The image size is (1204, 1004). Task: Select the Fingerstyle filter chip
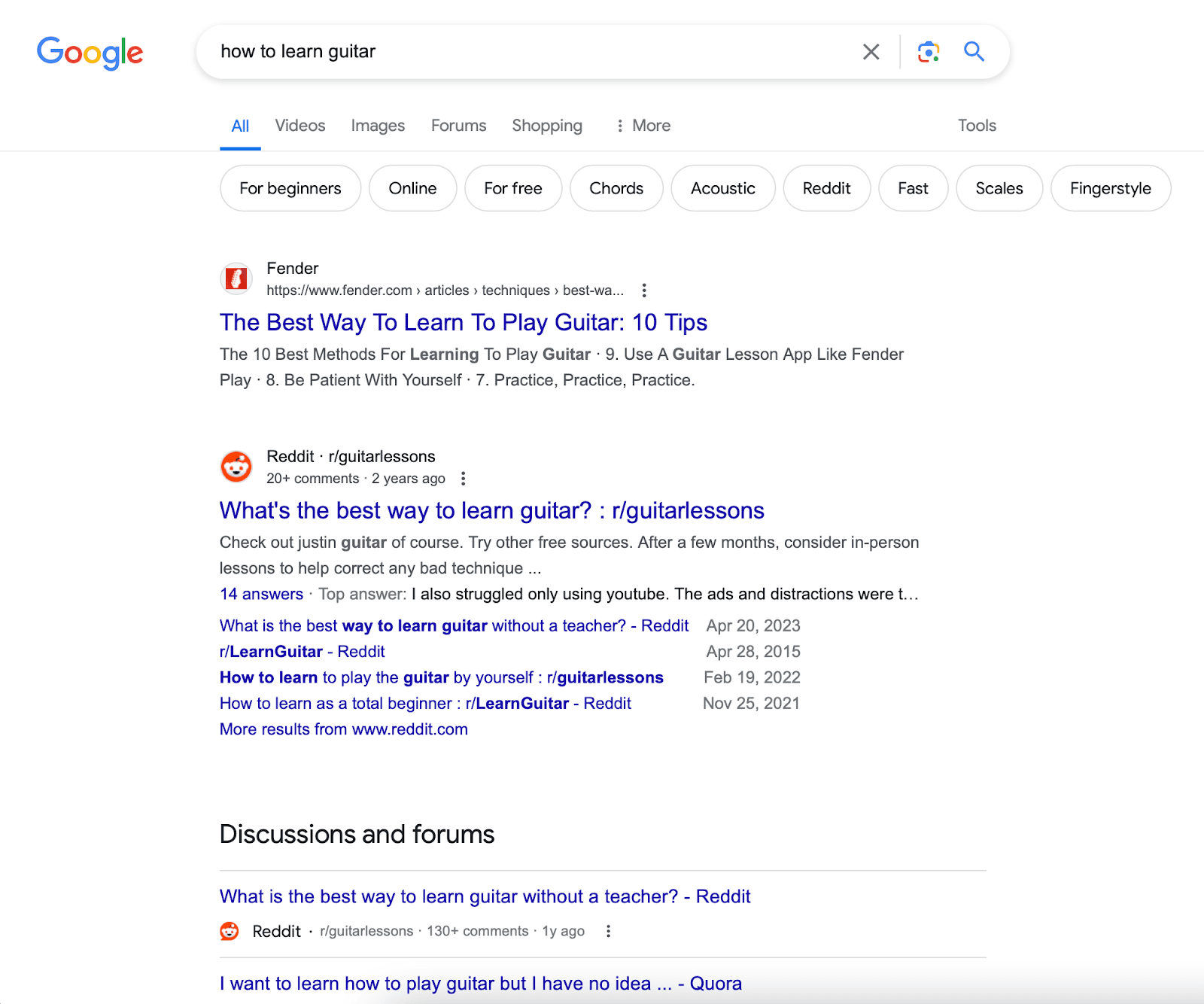click(1111, 188)
